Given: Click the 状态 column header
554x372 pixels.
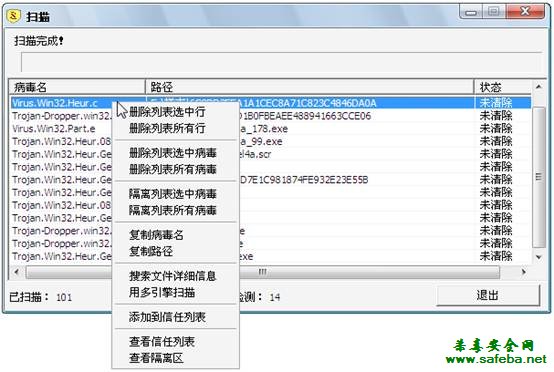Looking at the screenshot, I should pyautogui.click(x=502, y=87).
